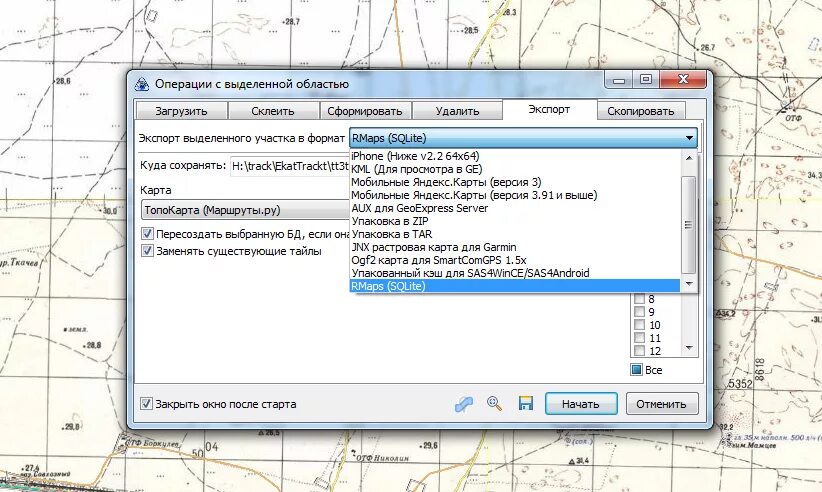Choose Мобильные Яндекс.Карты (версия 3) option
This screenshot has width=822, height=492.
[x=515, y=182]
